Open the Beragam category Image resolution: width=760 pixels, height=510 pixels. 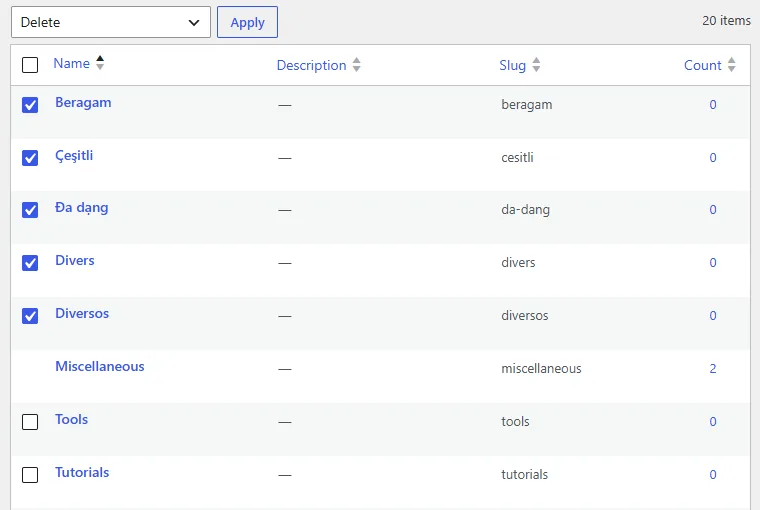(83, 103)
